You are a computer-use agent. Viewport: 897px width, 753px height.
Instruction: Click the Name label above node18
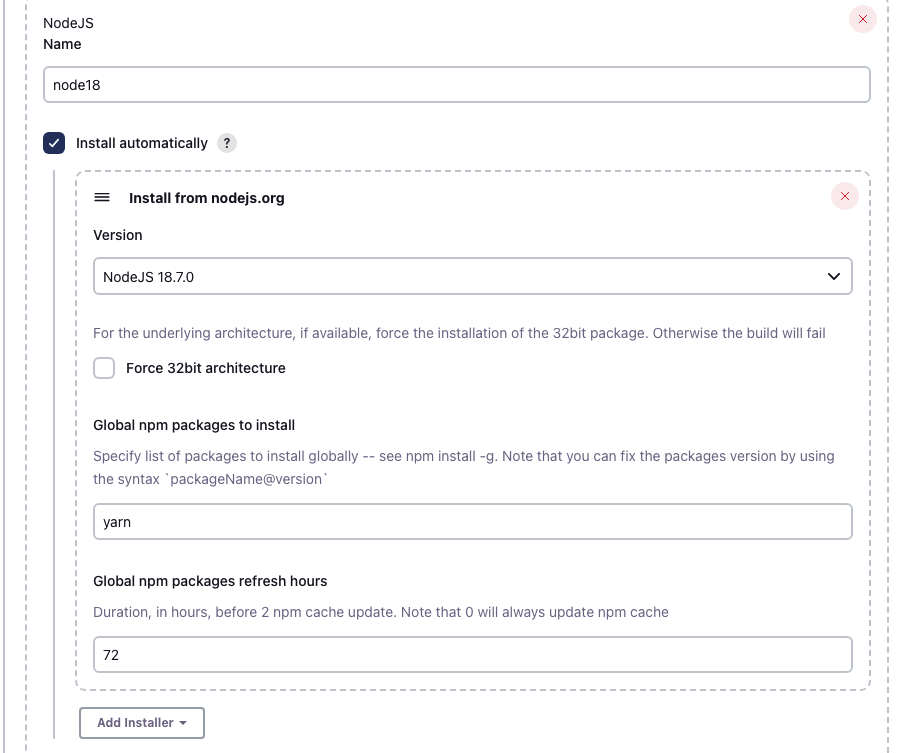[62, 44]
